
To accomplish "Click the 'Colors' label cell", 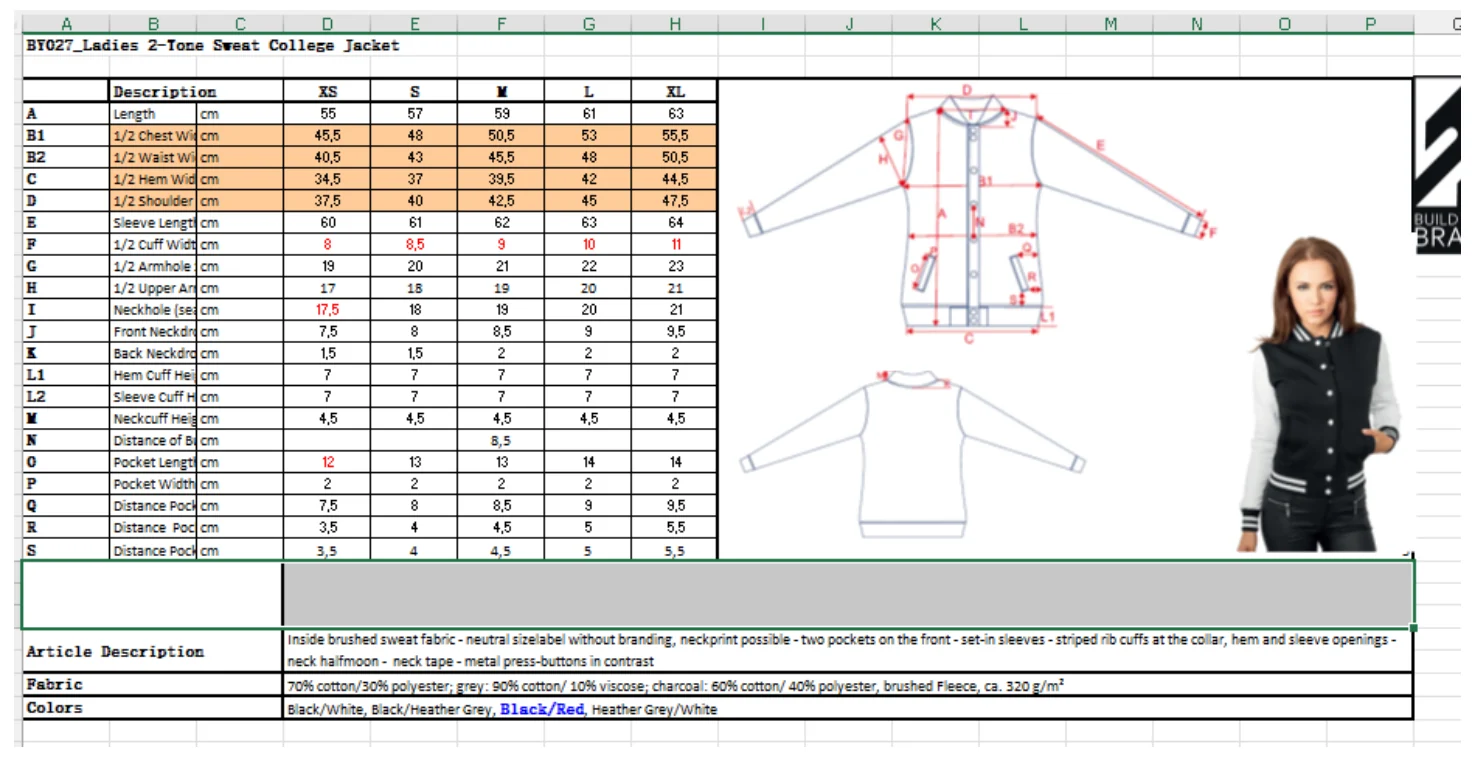I will pos(153,708).
